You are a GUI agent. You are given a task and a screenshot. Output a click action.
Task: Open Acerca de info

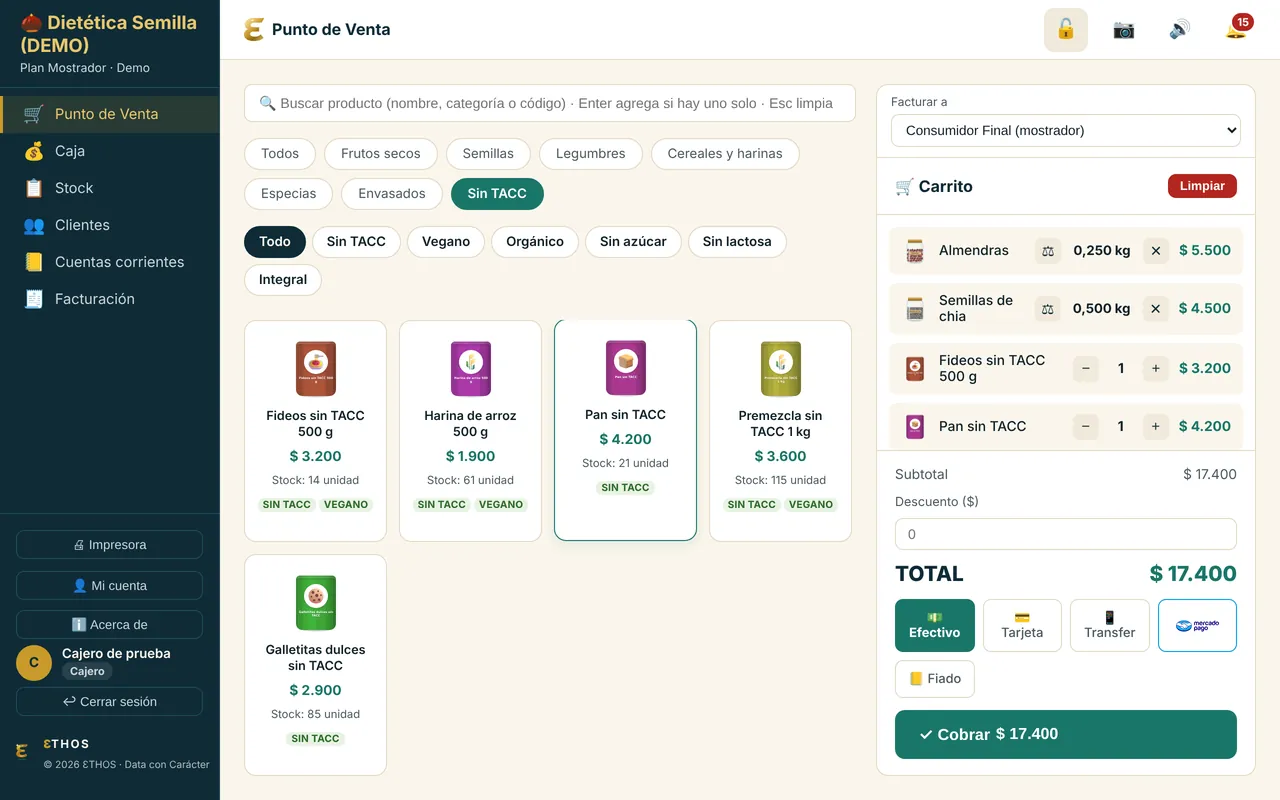(x=110, y=625)
